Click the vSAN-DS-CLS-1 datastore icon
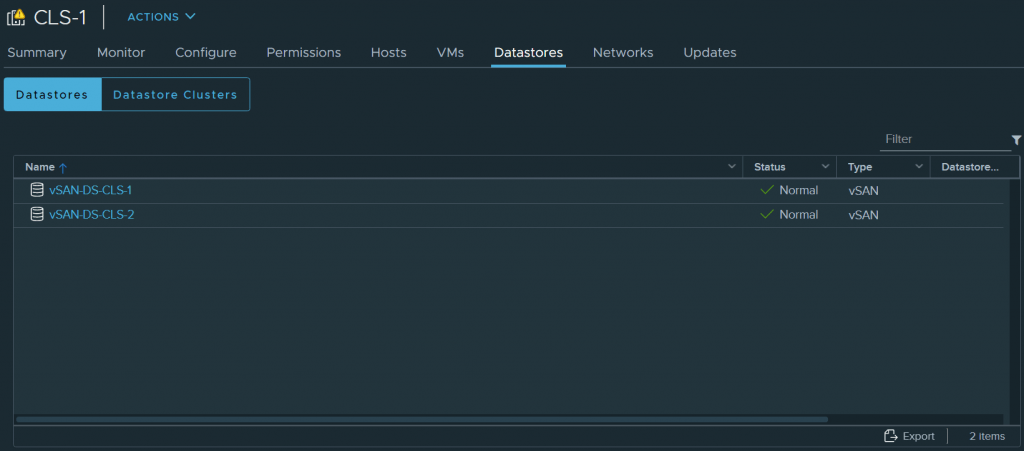 37,190
